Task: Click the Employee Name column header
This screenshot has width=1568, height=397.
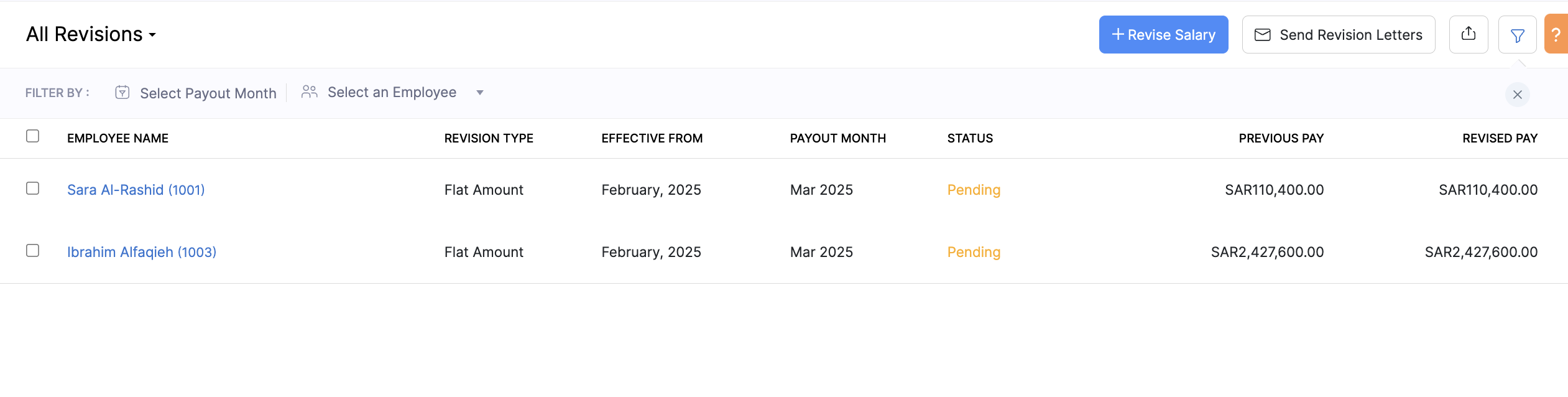Action: (118, 138)
